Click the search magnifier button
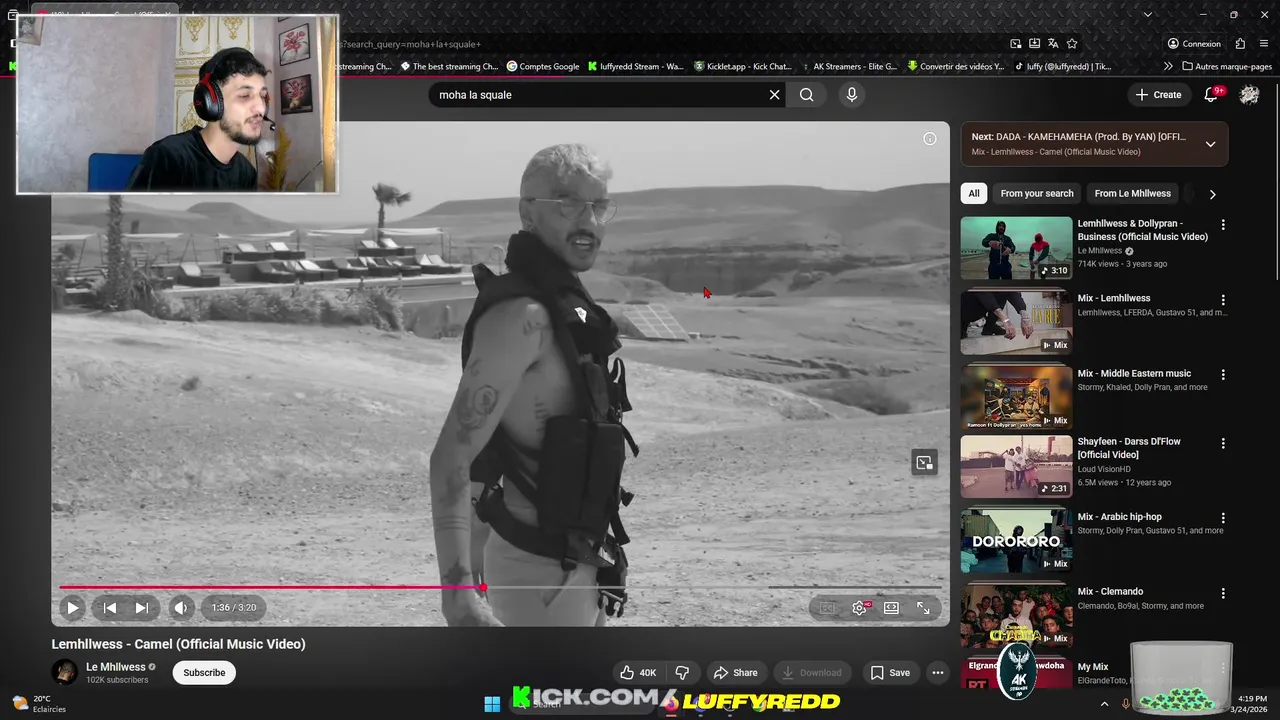Viewport: 1280px width, 720px height. tap(807, 94)
